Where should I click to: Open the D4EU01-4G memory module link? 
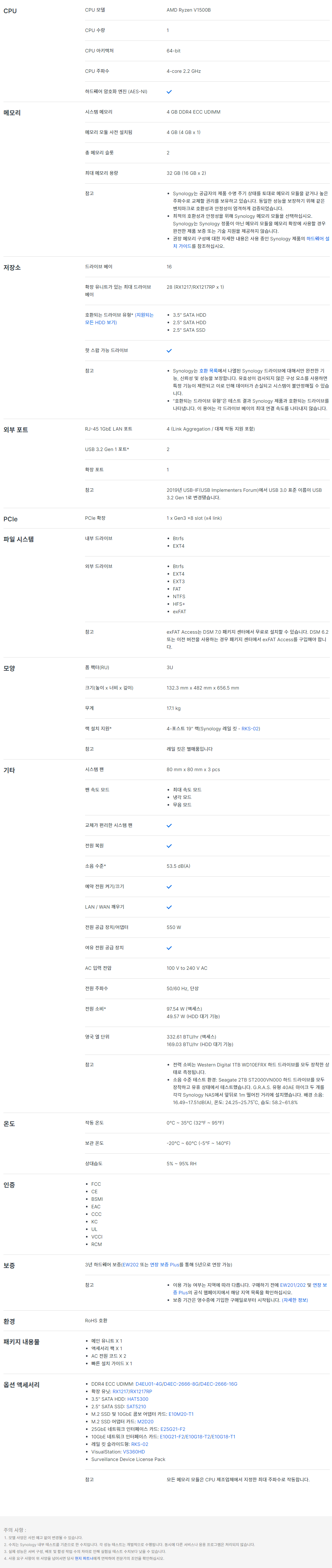point(149,1384)
